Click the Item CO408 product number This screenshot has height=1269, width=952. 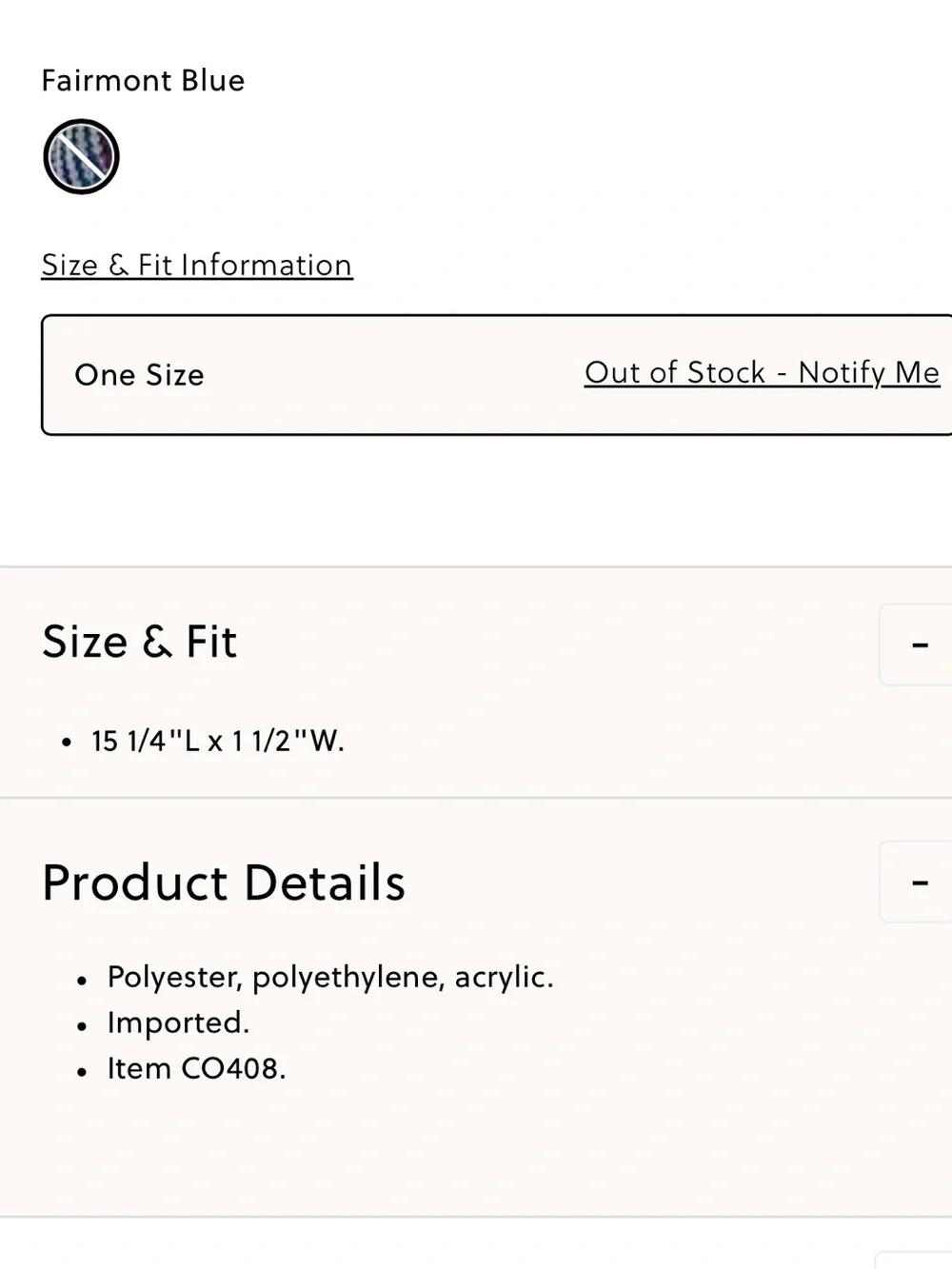click(x=196, y=1068)
